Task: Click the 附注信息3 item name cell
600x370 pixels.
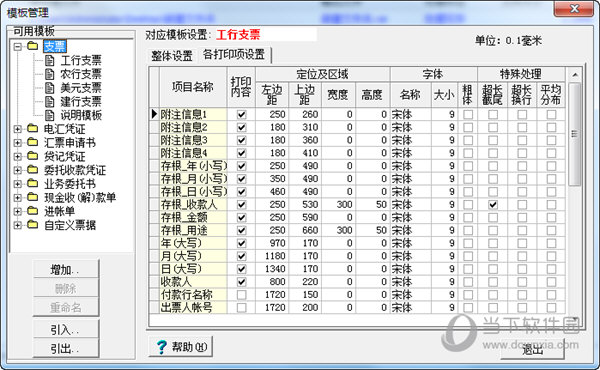Action: pyautogui.click(x=193, y=140)
